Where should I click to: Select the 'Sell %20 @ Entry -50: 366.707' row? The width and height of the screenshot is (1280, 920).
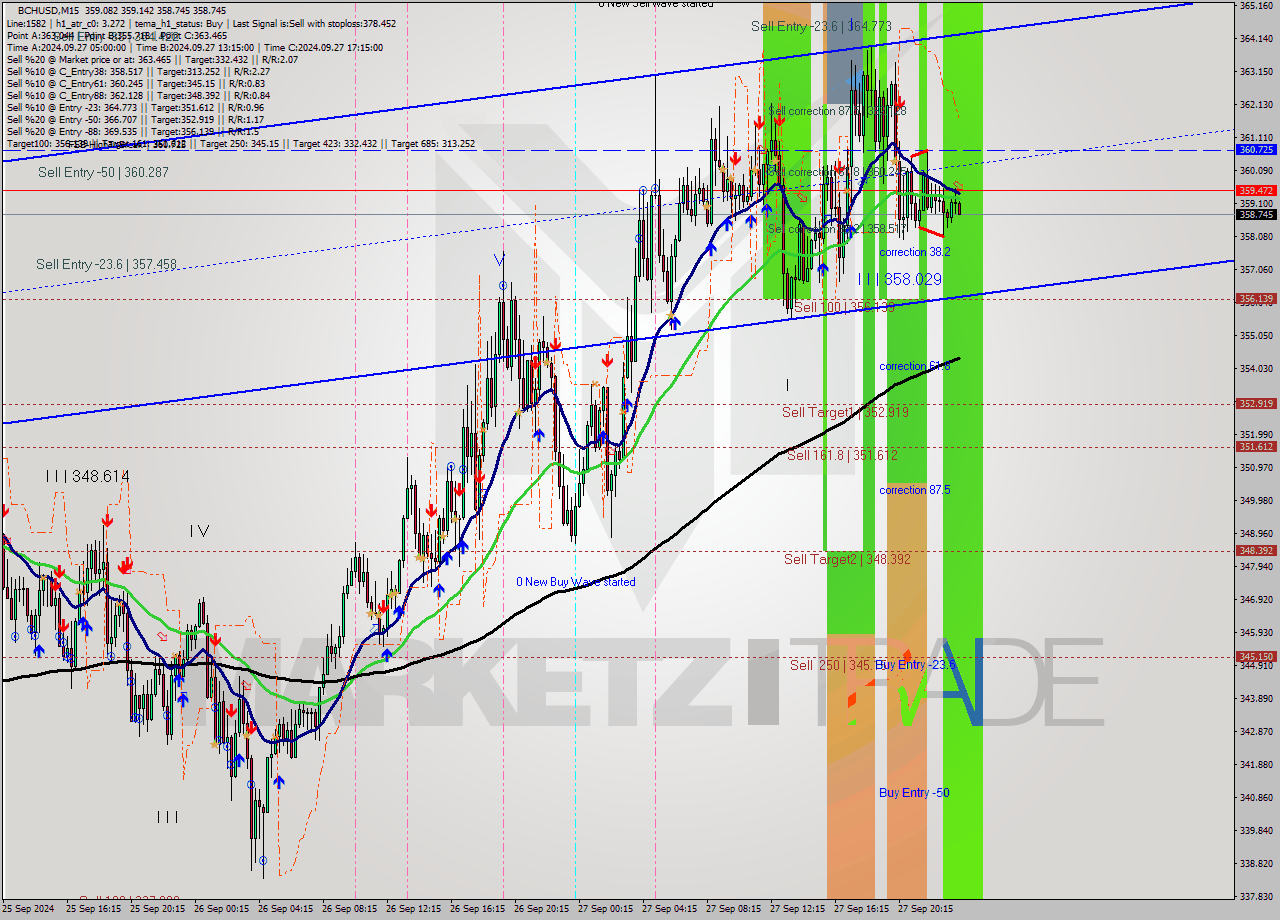pyautogui.click(x=135, y=119)
